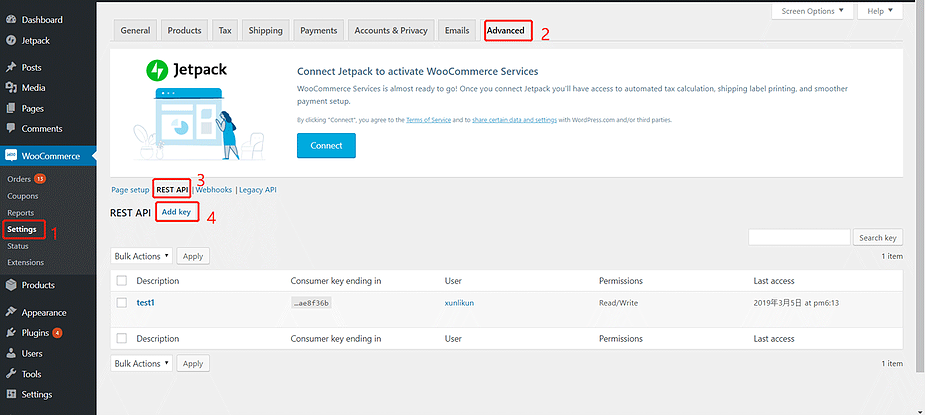The width and height of the screenshot is (925, 415).
Task: Click the Plugins plug icon
Action: (11, 333)
